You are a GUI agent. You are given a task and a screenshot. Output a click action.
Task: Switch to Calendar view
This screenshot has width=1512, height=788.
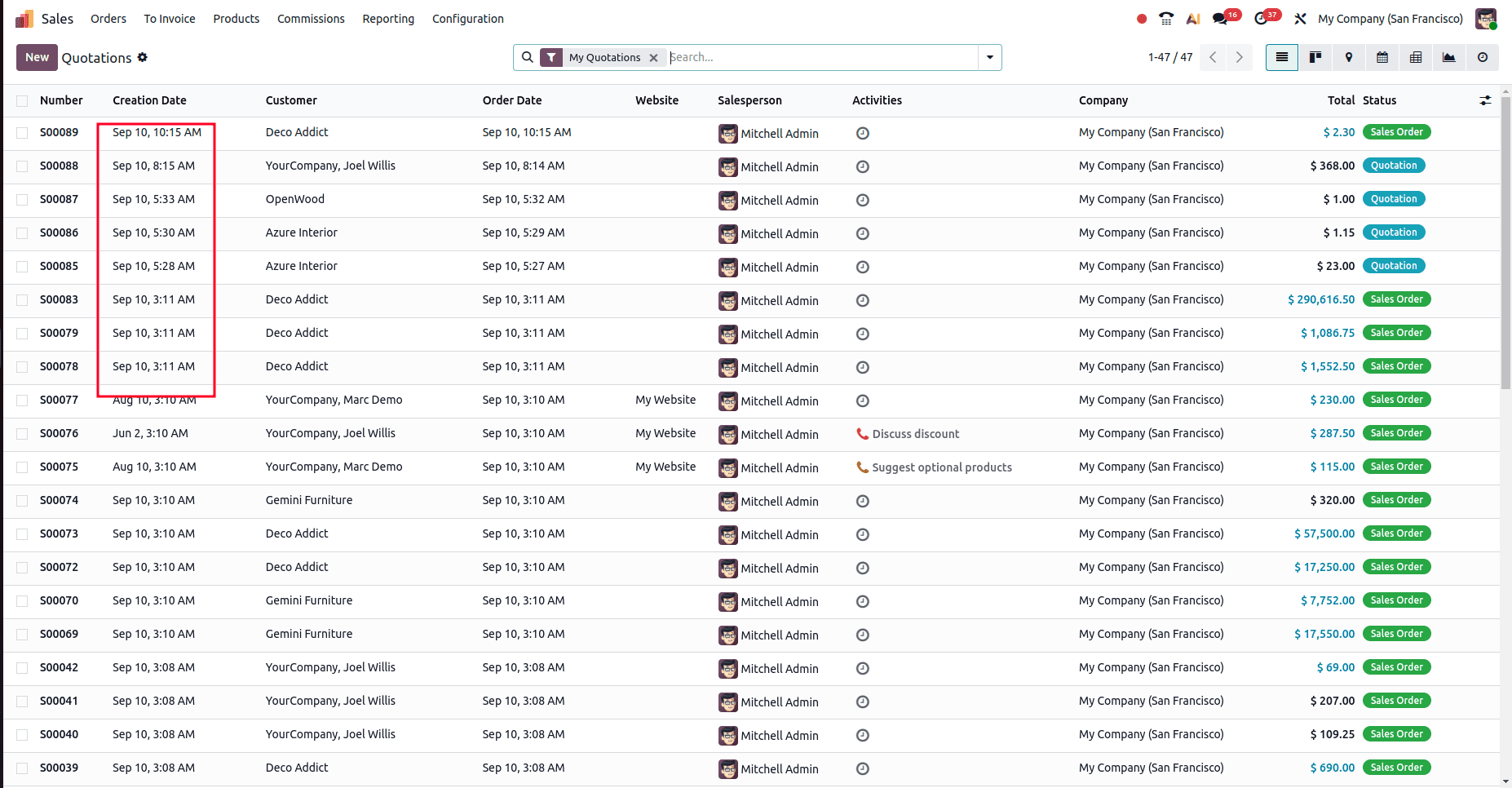(x=1382, y=57)
